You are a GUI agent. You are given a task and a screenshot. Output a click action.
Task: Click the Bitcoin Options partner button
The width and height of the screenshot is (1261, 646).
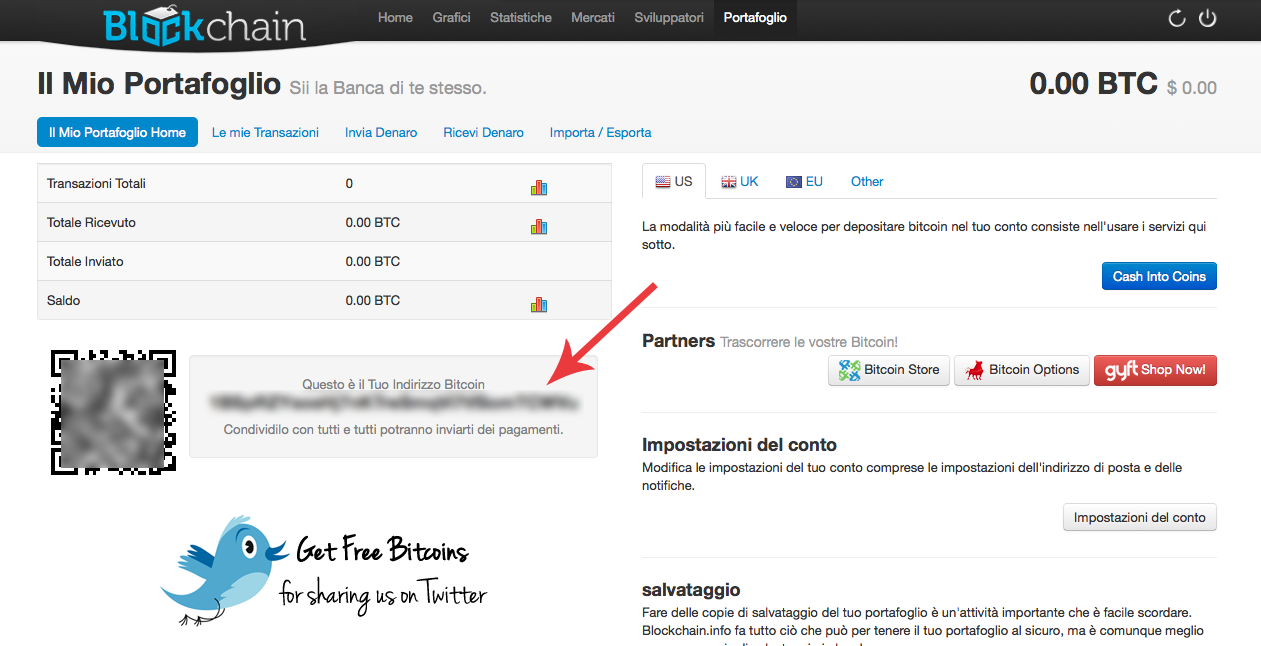tap(1021, 370)
